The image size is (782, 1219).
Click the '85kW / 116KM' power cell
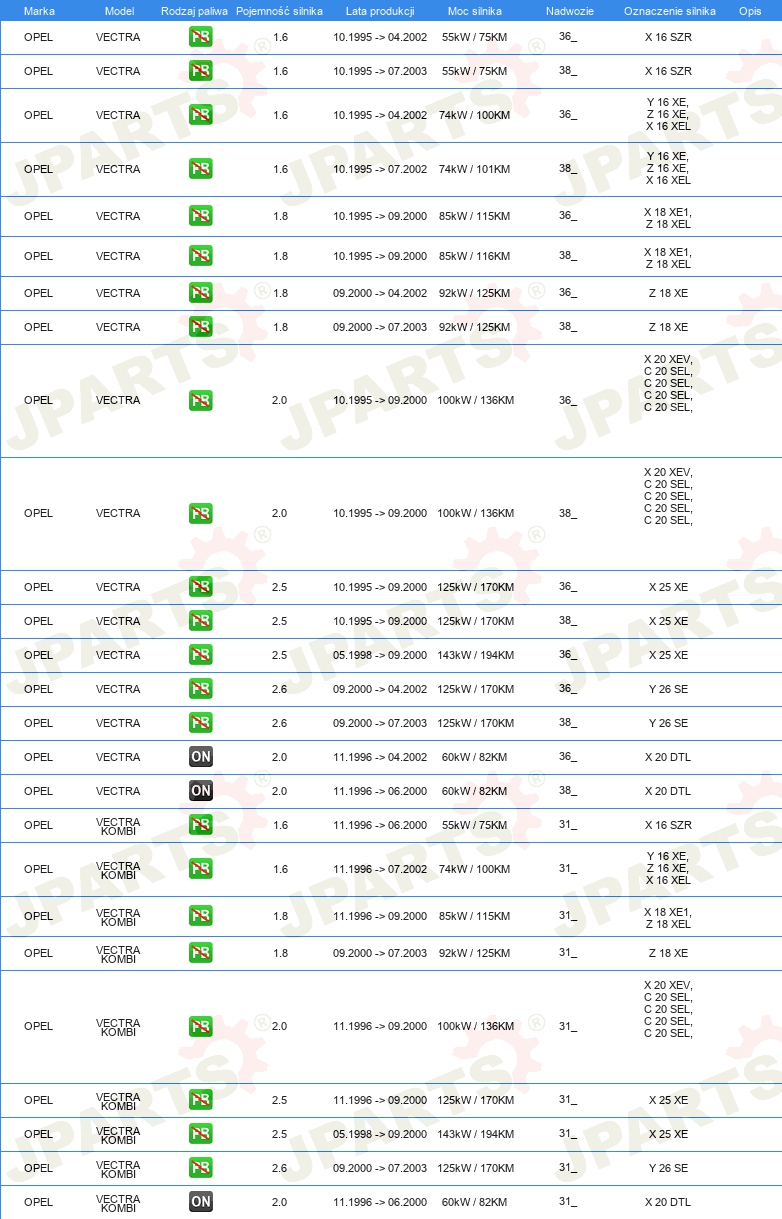pos(474,257)
